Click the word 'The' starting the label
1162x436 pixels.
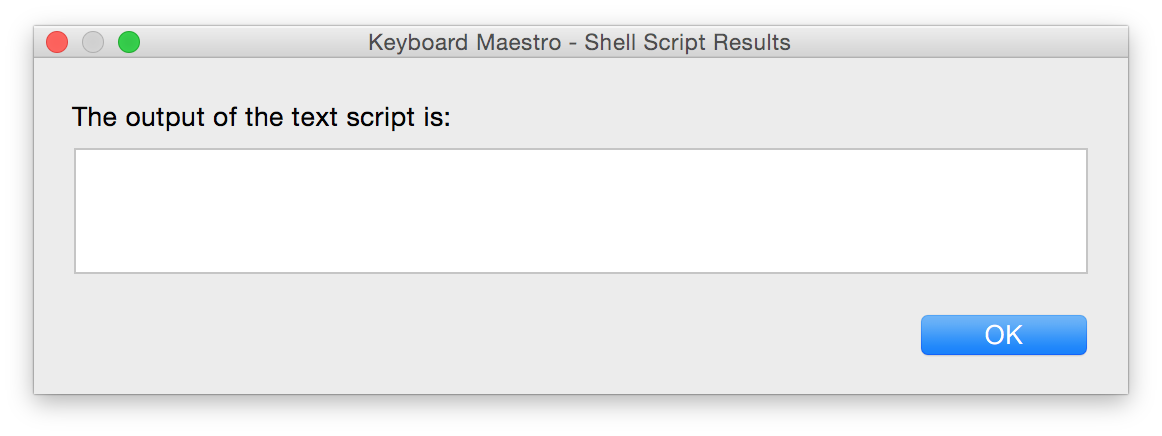[94, 117]
